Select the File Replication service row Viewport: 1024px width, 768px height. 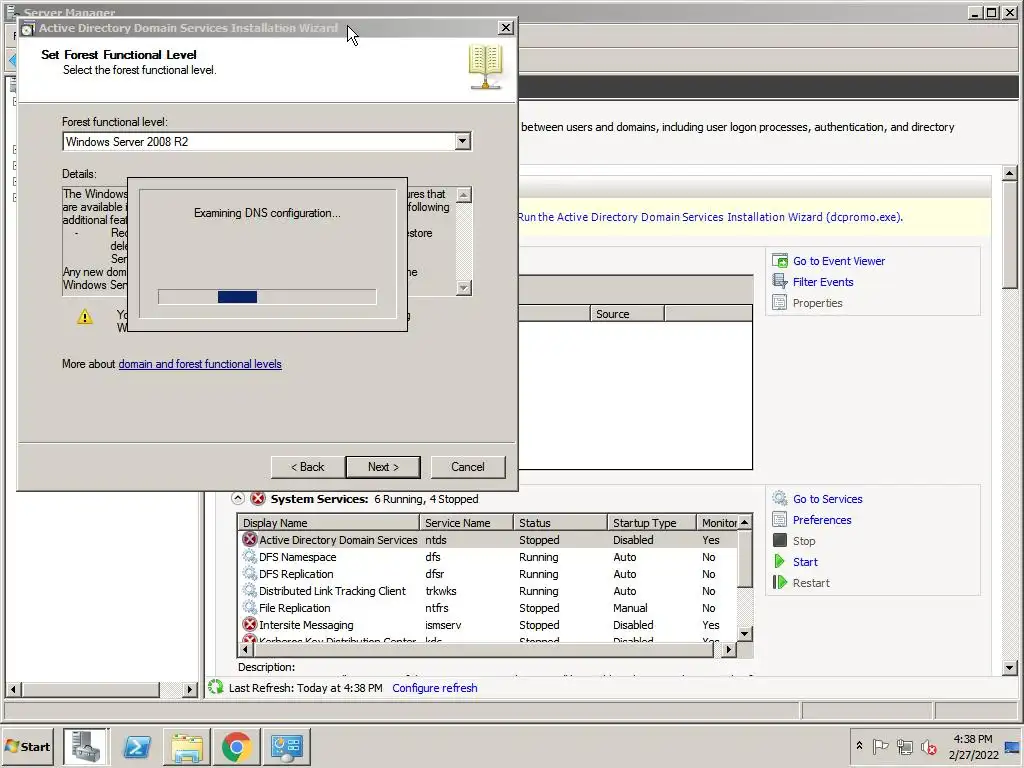488,608
